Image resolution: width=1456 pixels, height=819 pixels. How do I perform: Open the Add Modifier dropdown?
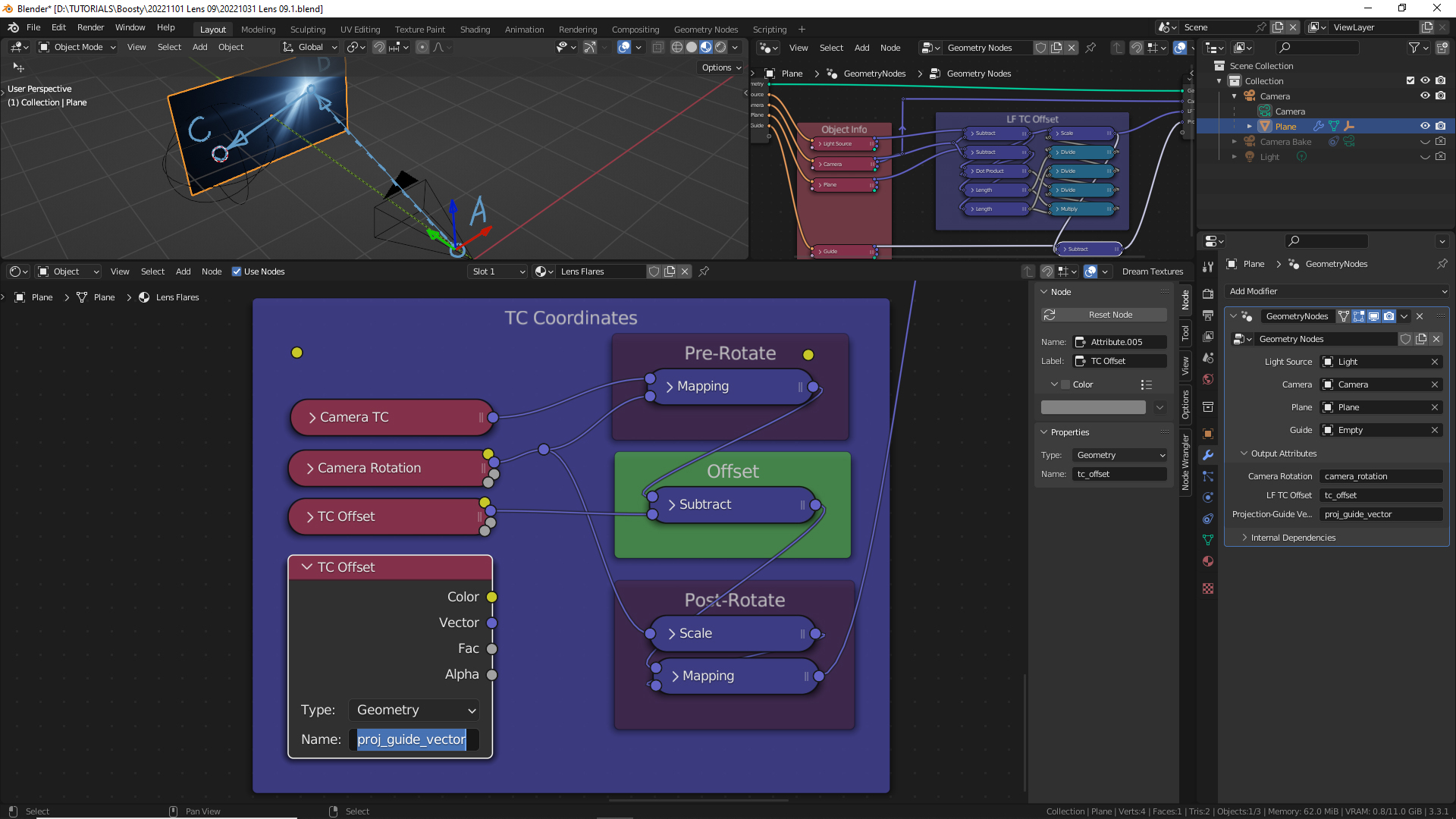[x=1337, y=291]
